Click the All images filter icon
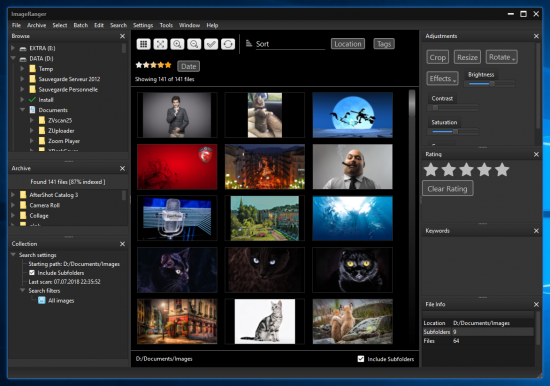The width and height of the screenshot is (550, 386). tap(41, 300)
